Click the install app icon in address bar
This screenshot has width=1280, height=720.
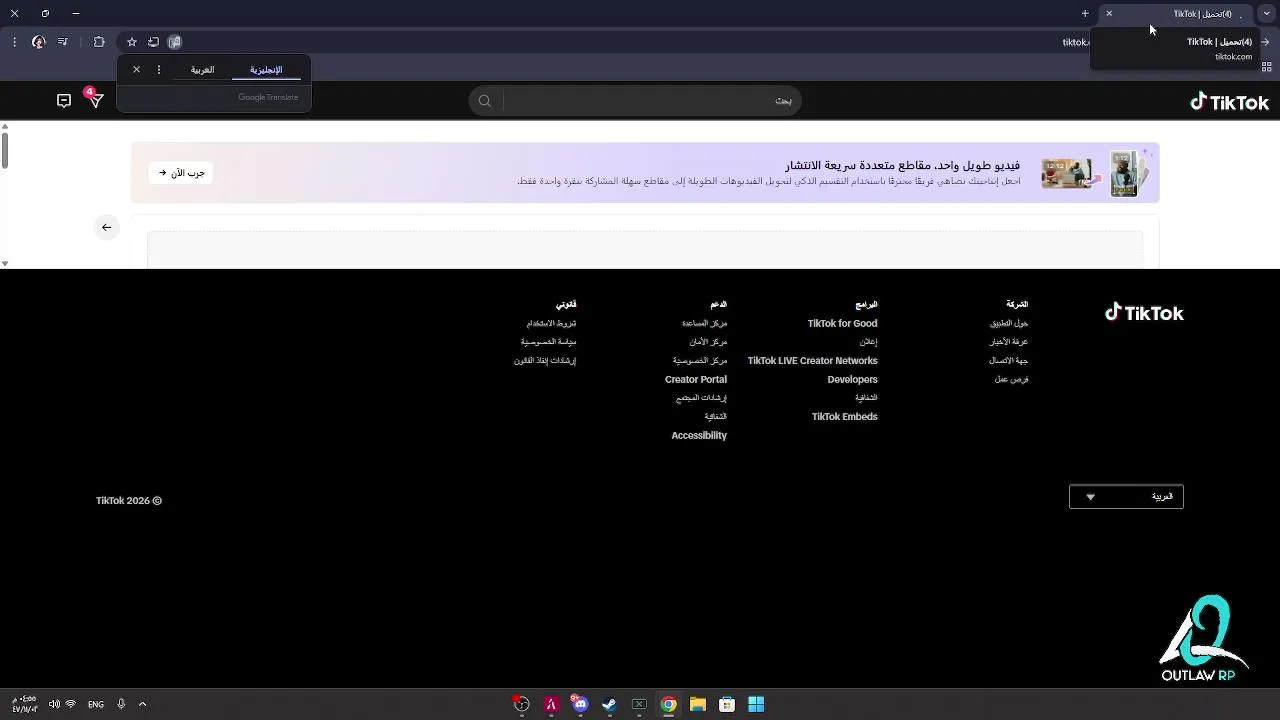(x=153, y=42)
